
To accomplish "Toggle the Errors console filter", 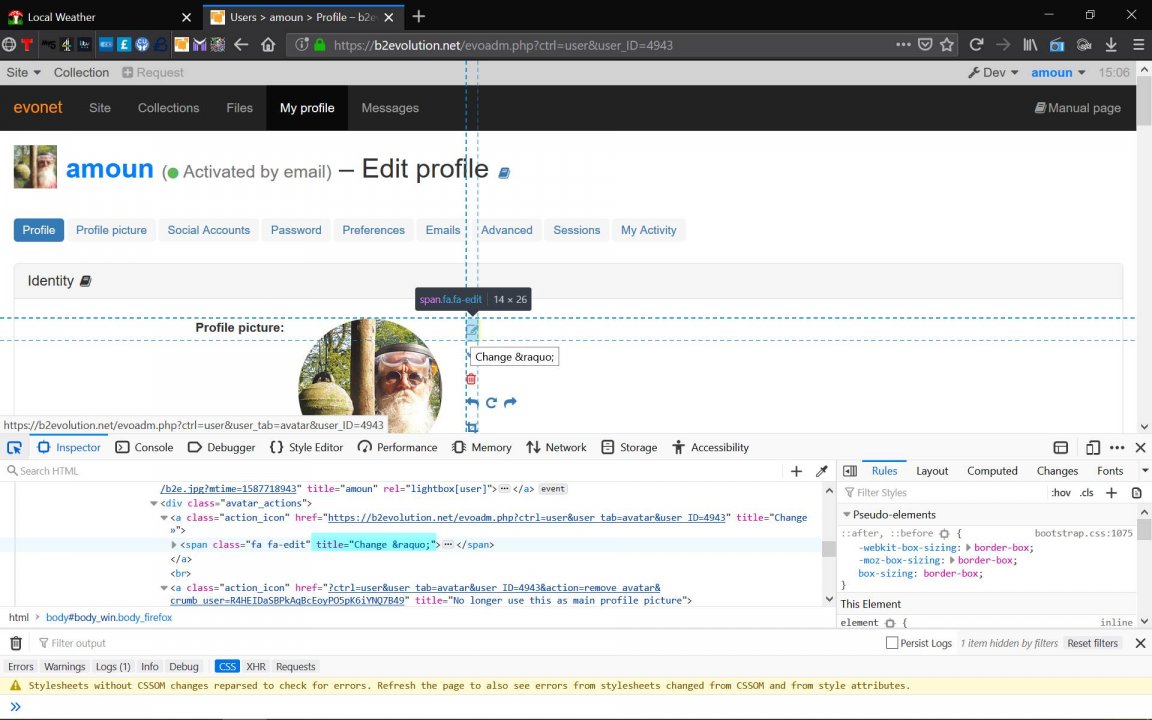I will click(x=21, y=666).
